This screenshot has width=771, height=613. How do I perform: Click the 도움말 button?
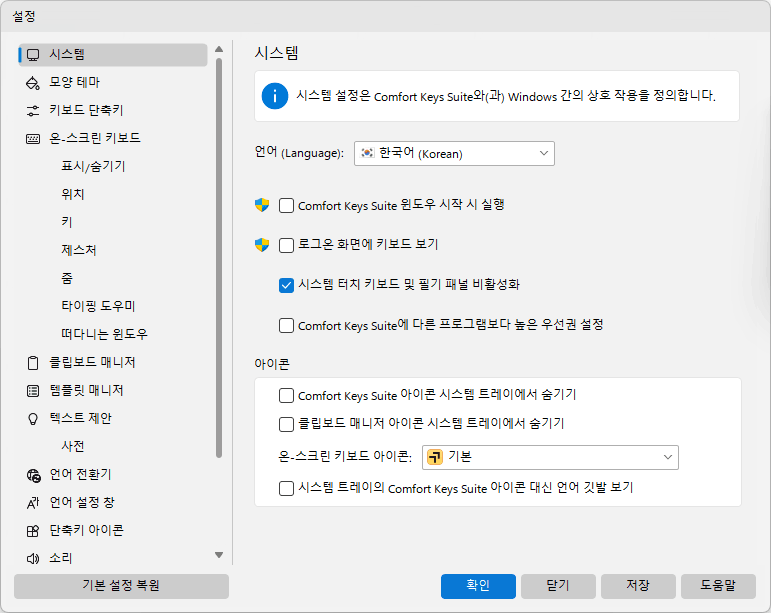(x=718, y=586)
